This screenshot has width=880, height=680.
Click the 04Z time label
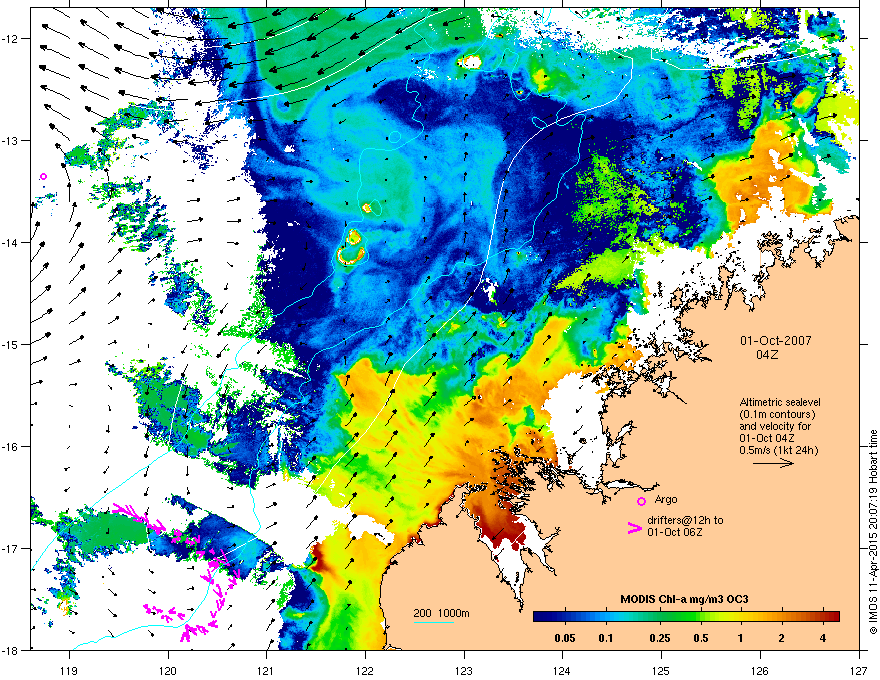[767, 355]
